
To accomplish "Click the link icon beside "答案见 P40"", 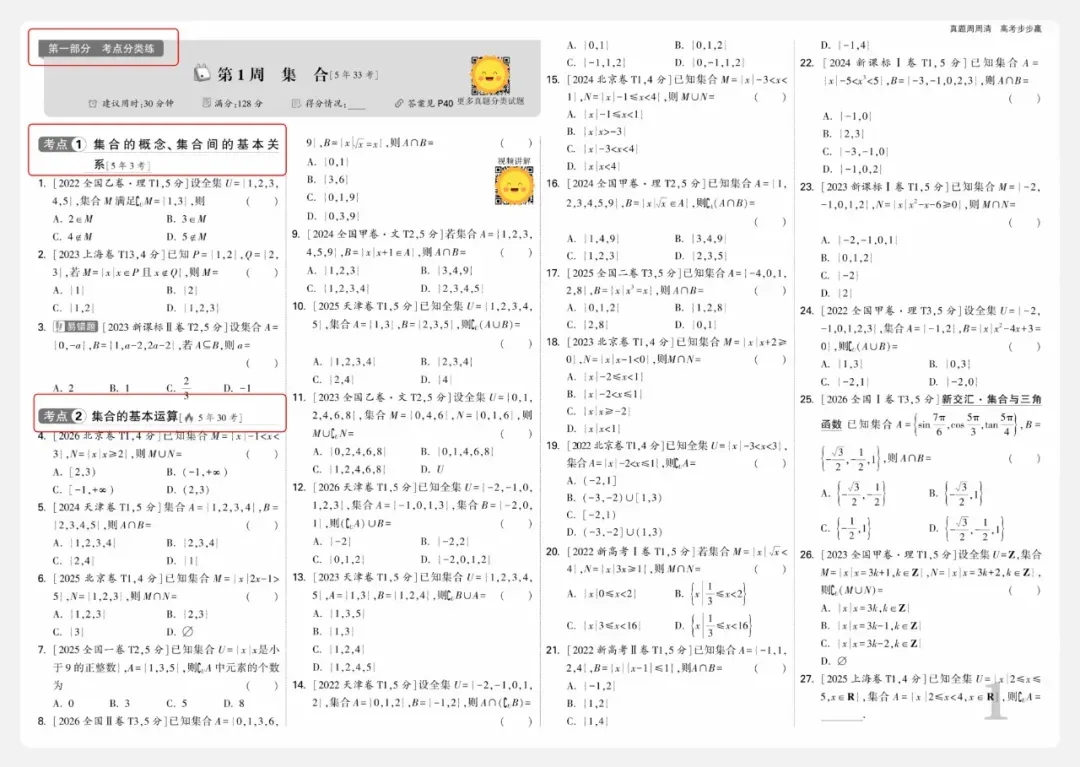I will (x=399, y=103).
